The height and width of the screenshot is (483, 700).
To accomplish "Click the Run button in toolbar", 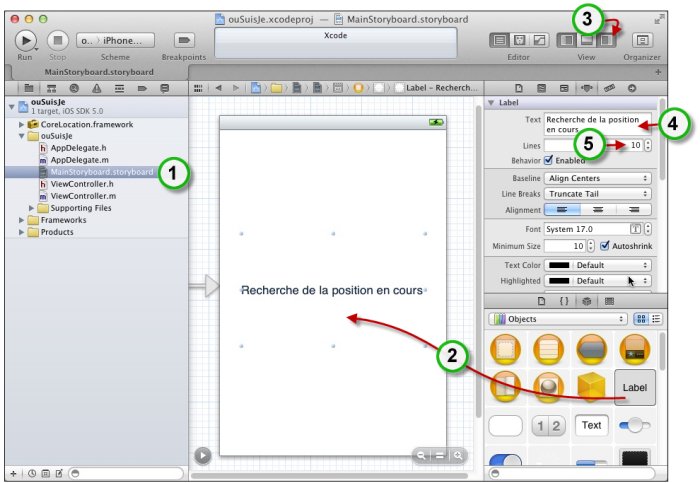I will pyautogui.click(x=25, y=41).
